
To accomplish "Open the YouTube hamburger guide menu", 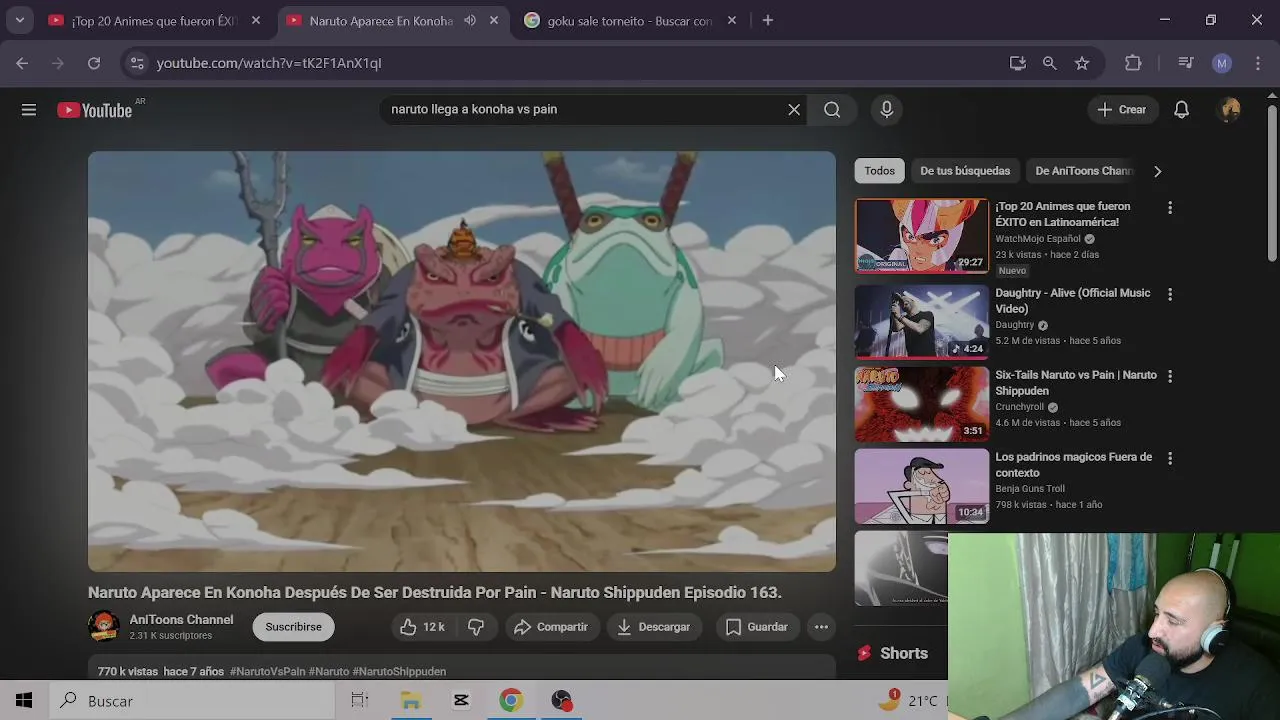I will coord(29,110).
